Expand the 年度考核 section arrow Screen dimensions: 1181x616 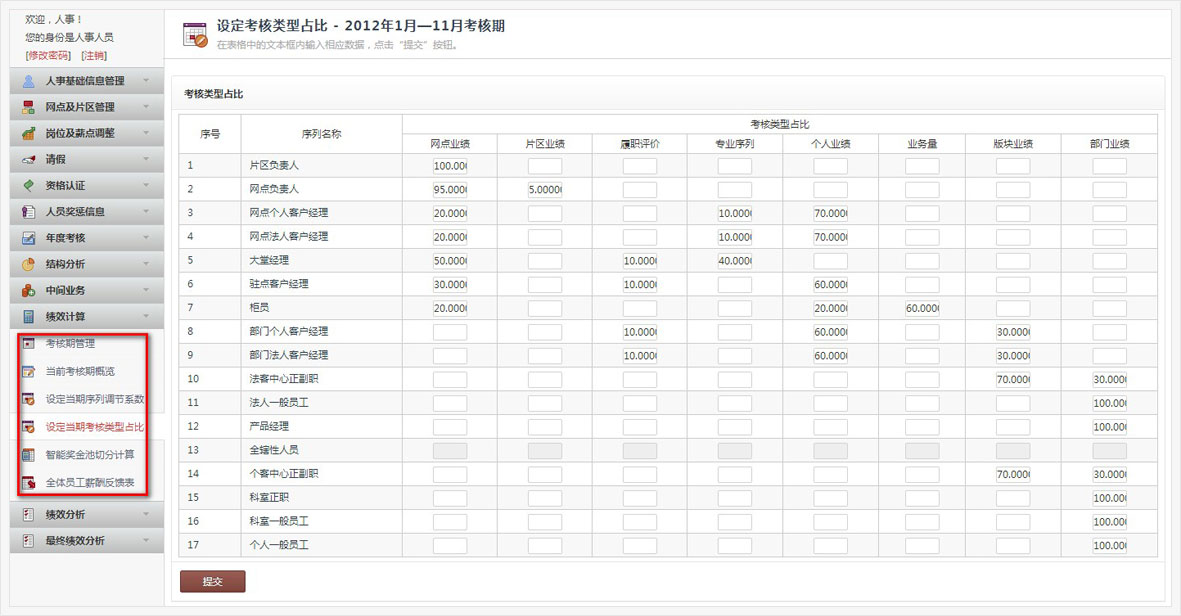[x=146, y=238]
